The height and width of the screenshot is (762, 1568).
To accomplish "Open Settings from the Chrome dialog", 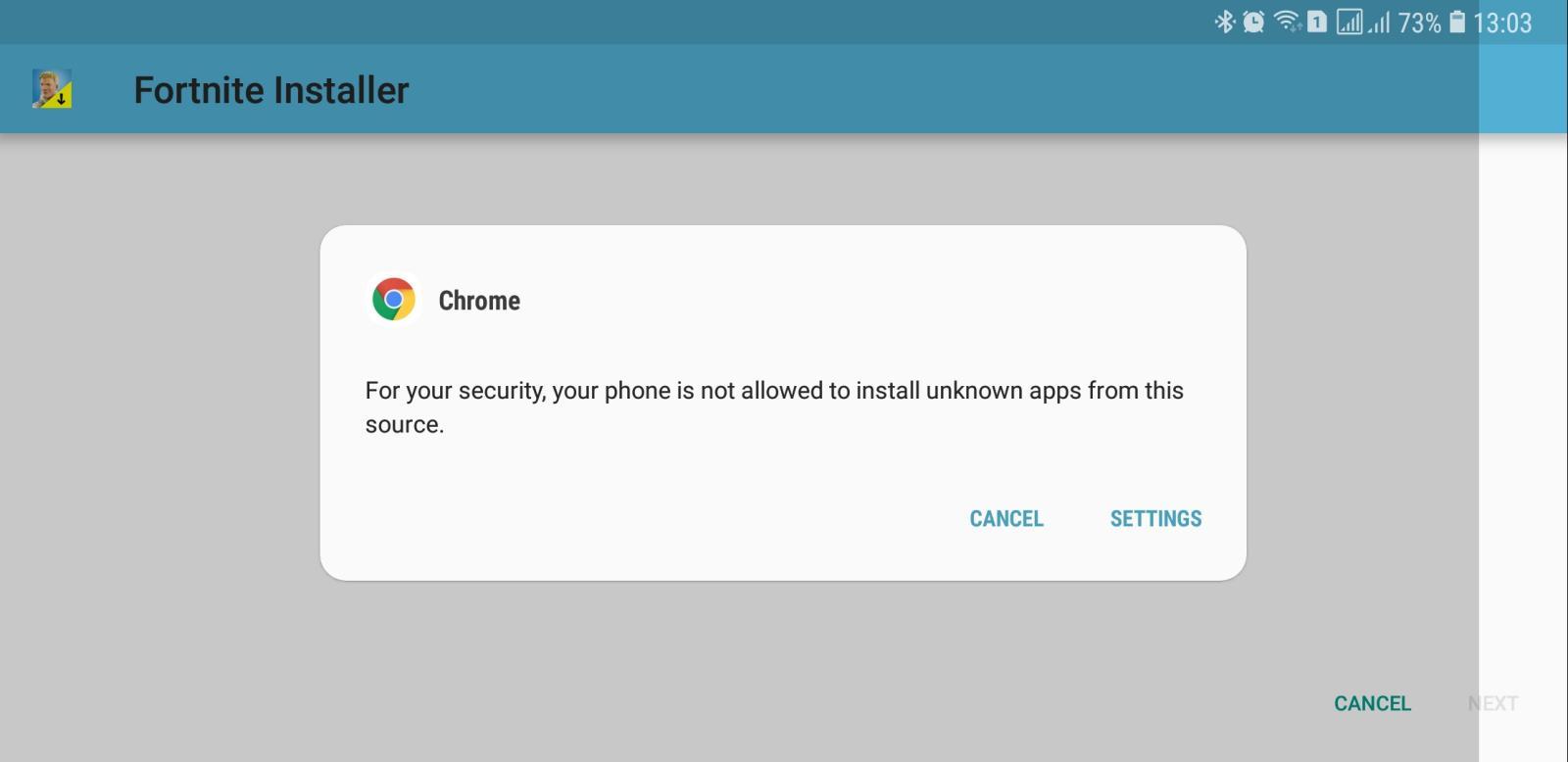I will pyautogui.click(x=1155, y=518).
